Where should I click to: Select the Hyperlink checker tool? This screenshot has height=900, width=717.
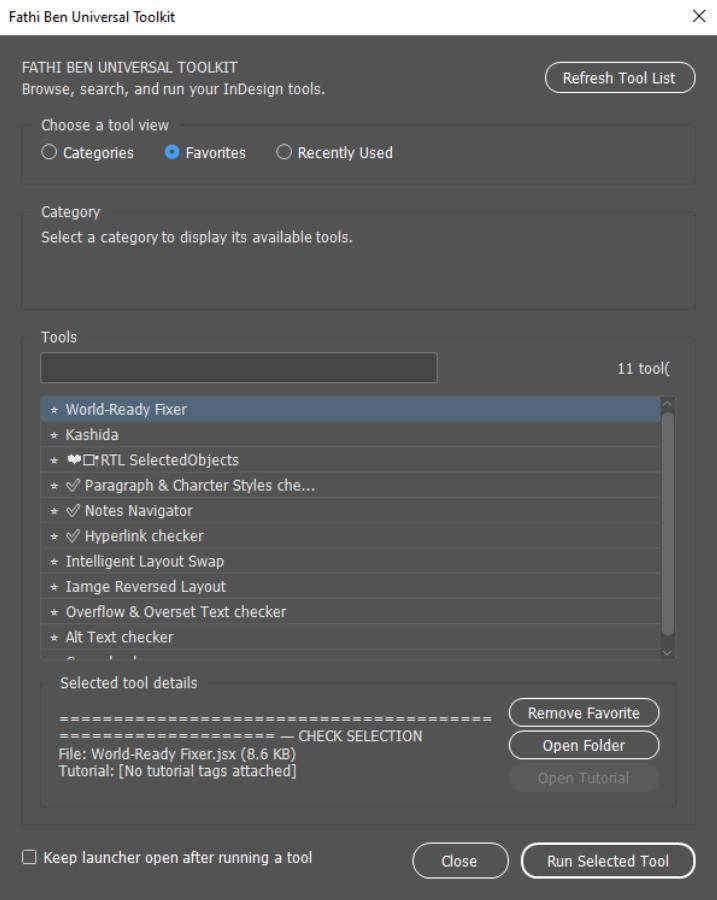coord(351,536)
